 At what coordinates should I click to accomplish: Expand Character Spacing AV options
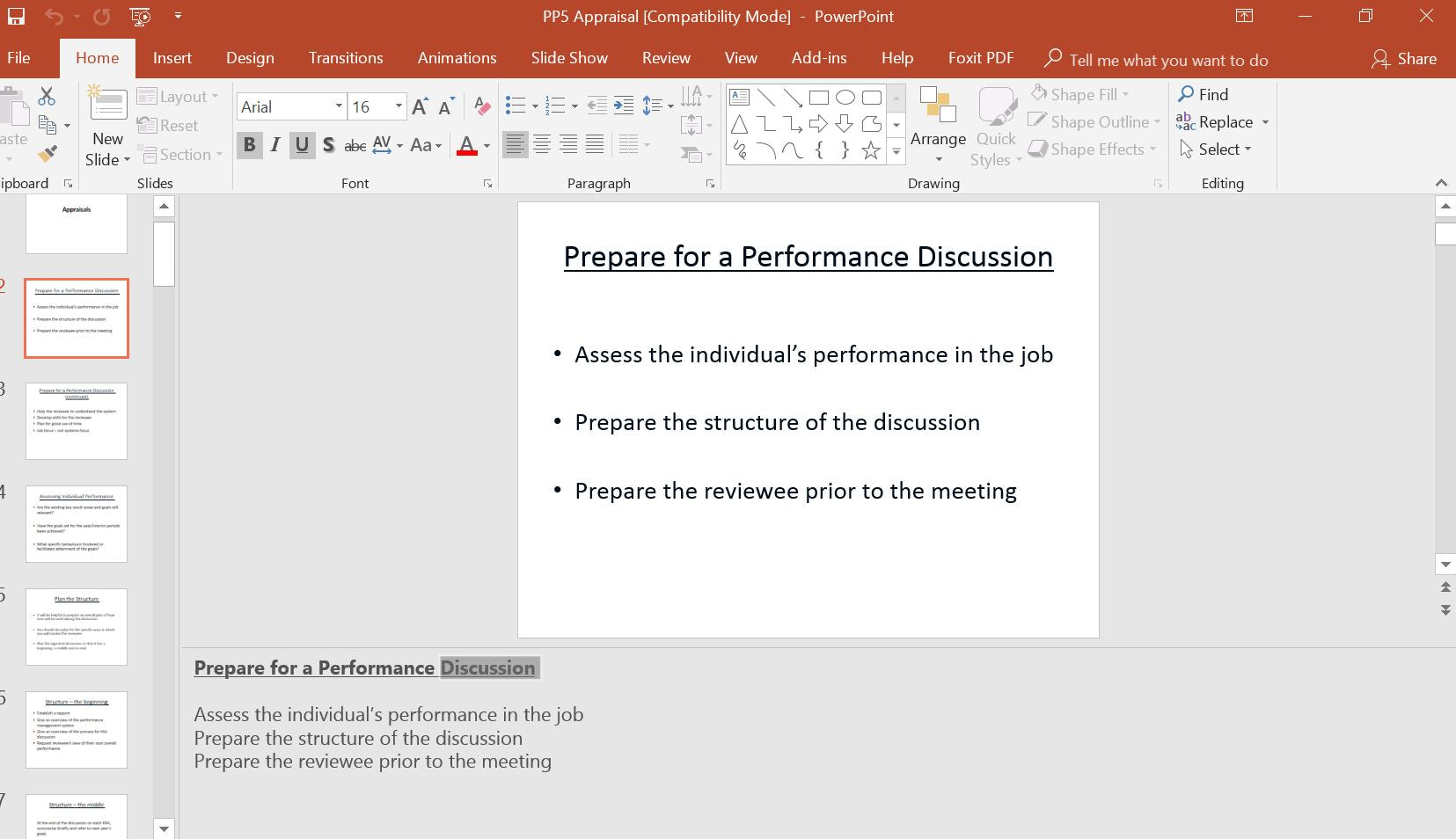[x=399, y=145]
